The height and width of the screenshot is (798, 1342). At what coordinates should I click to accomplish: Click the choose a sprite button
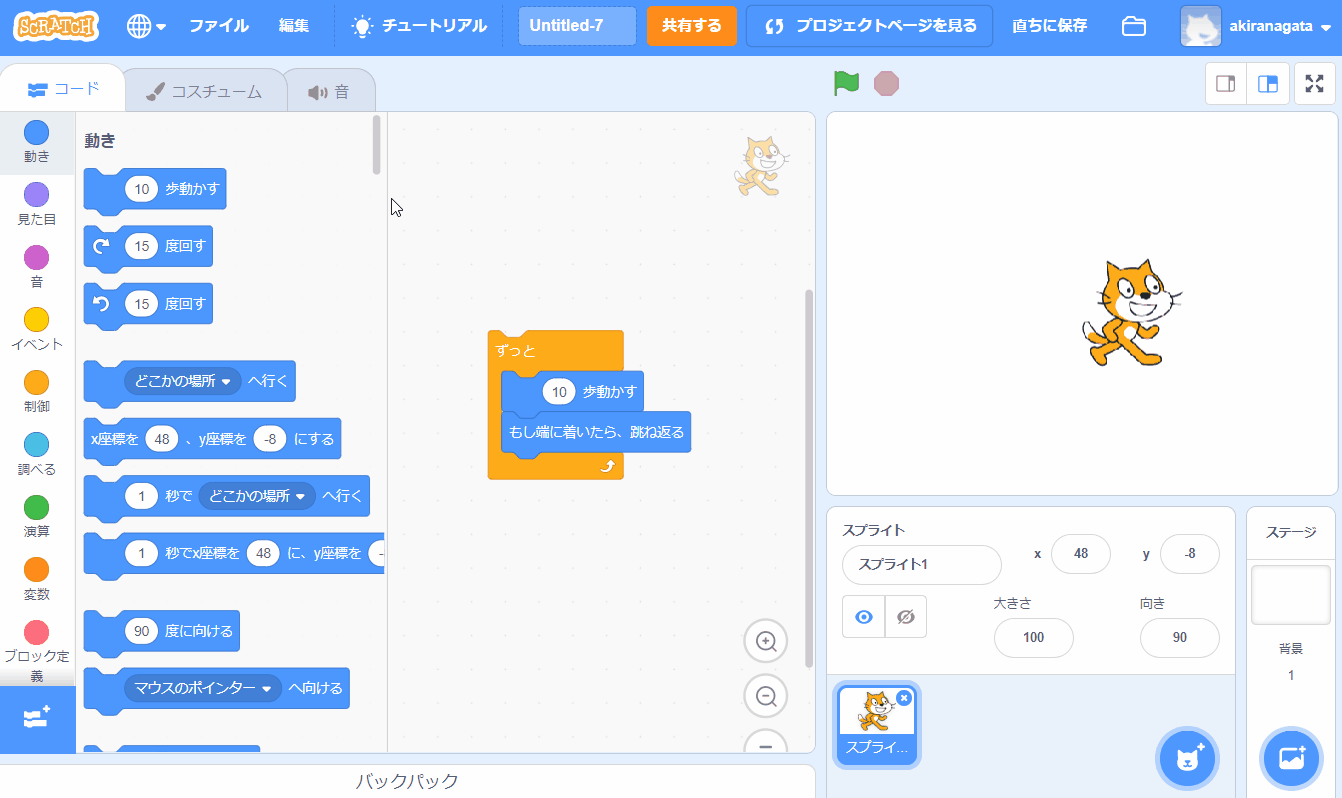pyautogui.click(x=1187, y=759)
